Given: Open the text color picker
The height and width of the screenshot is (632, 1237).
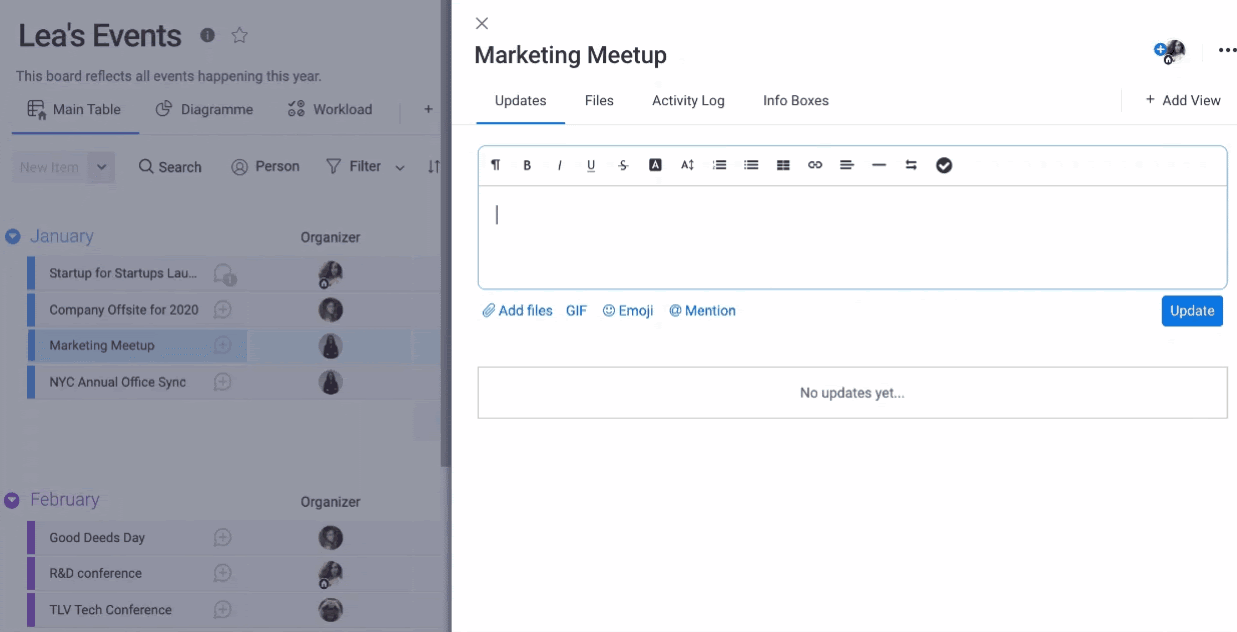Looking at the screenshot, I should (655, 166).
